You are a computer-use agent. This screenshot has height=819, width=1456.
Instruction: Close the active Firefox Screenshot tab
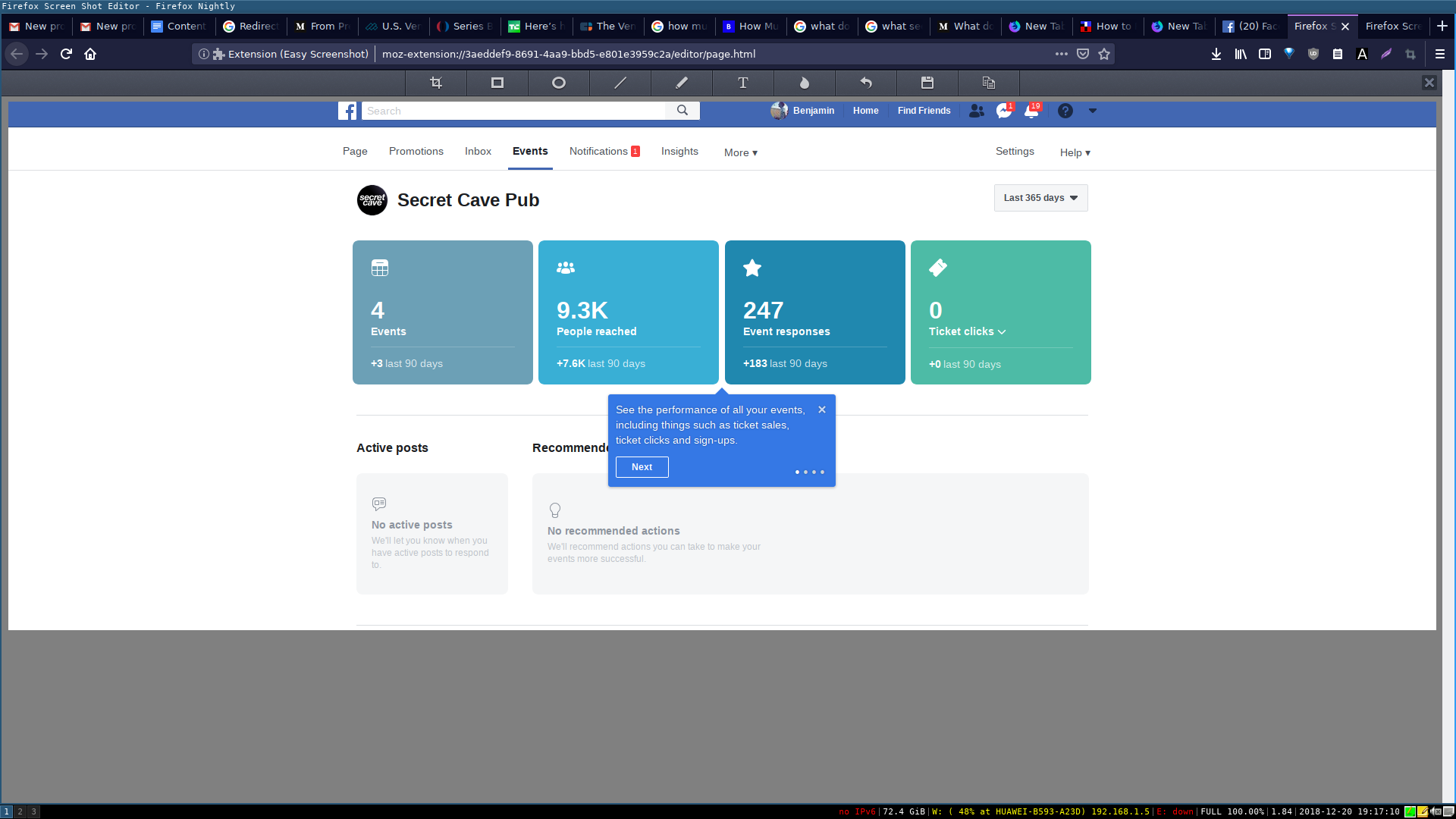click(1345, 27)
